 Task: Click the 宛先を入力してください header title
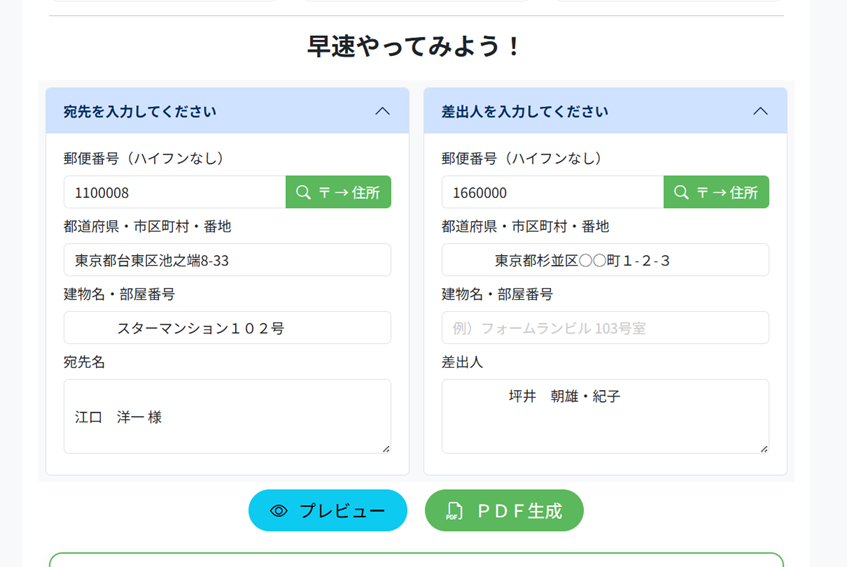point(140,111)
